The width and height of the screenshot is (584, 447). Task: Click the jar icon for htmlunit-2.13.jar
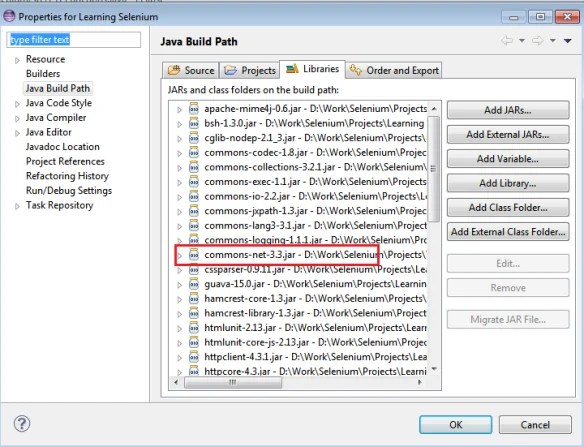coord(194,328)
